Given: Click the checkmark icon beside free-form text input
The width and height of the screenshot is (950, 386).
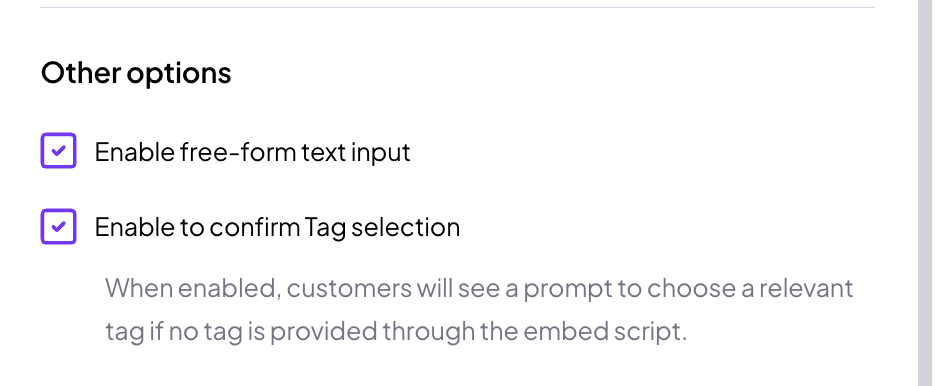Looking at the screenshot, I should 58,151.
